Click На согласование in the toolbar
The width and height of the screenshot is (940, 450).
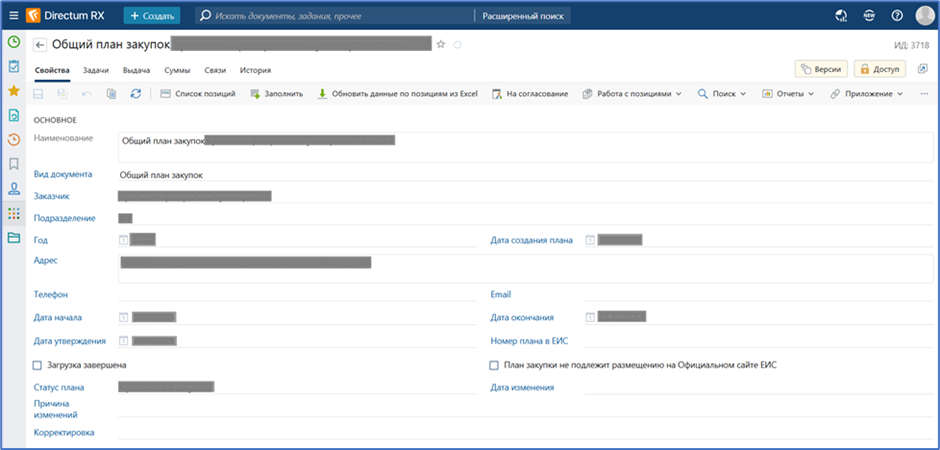[529, 94]
